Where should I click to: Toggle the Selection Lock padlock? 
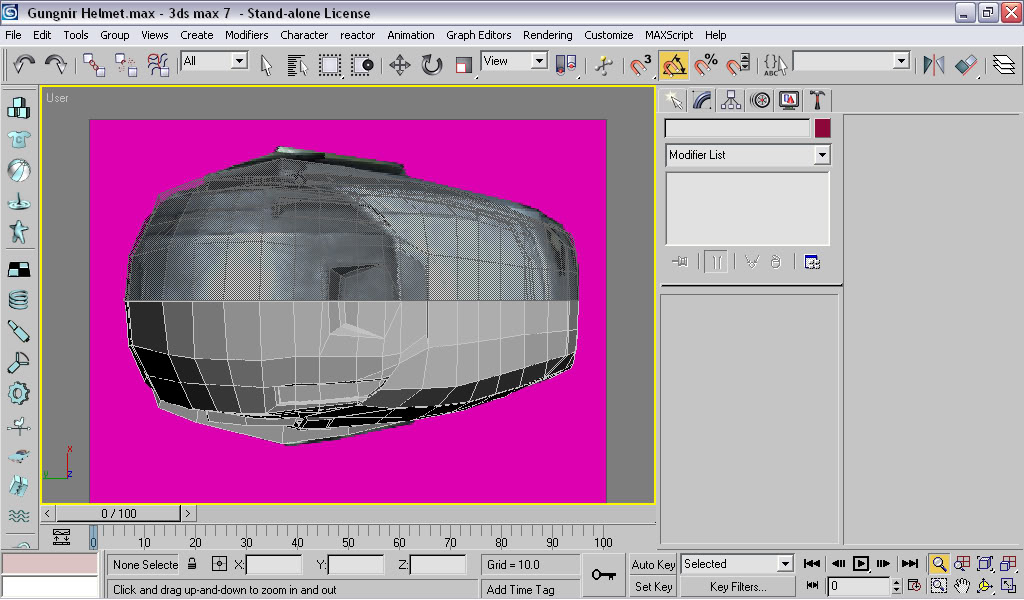(x=192, y=564)
